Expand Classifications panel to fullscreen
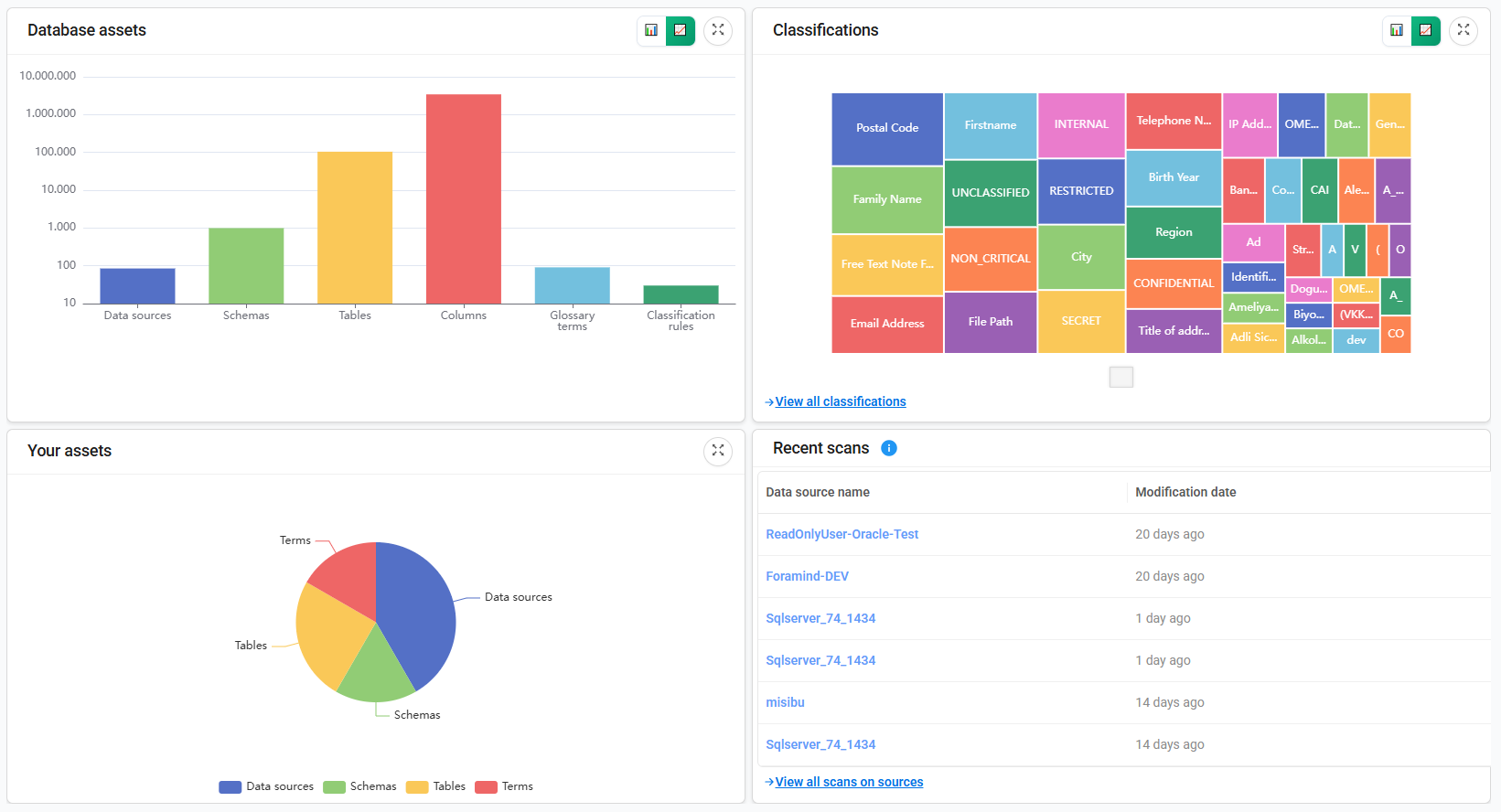Image resolution: width=1501 pixels, height=812 pixels. click(1463, 30)
